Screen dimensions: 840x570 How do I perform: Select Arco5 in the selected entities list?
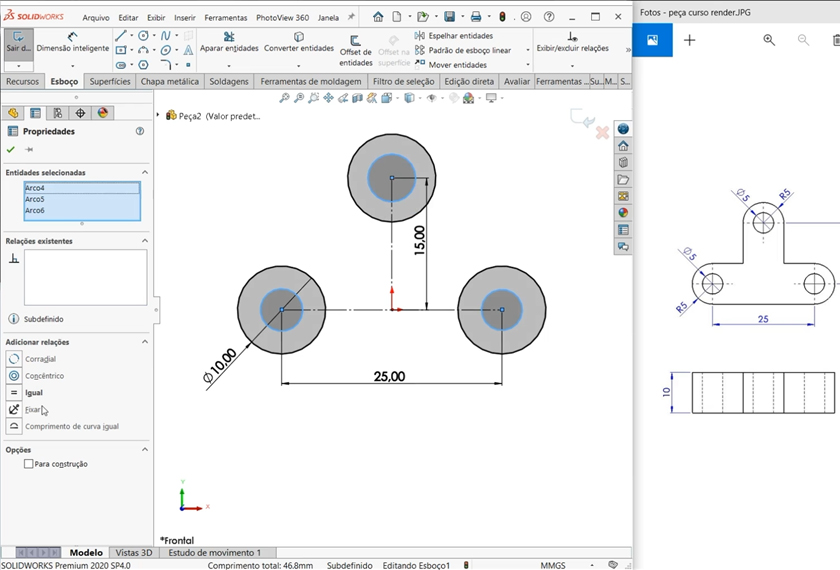coord(35,199)
